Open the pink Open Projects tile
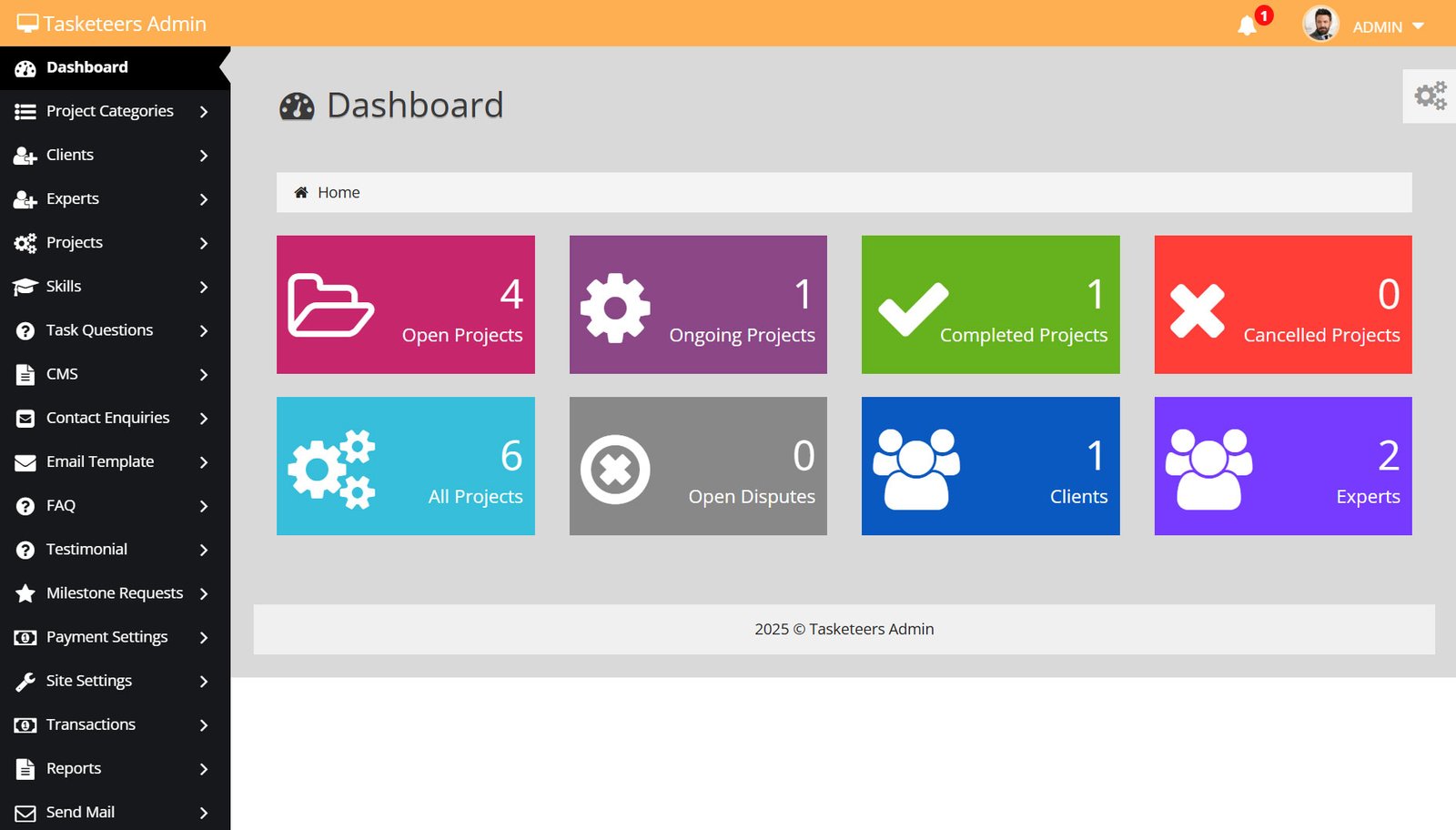Screen dimensions: 1456x830 coord(406,305)
